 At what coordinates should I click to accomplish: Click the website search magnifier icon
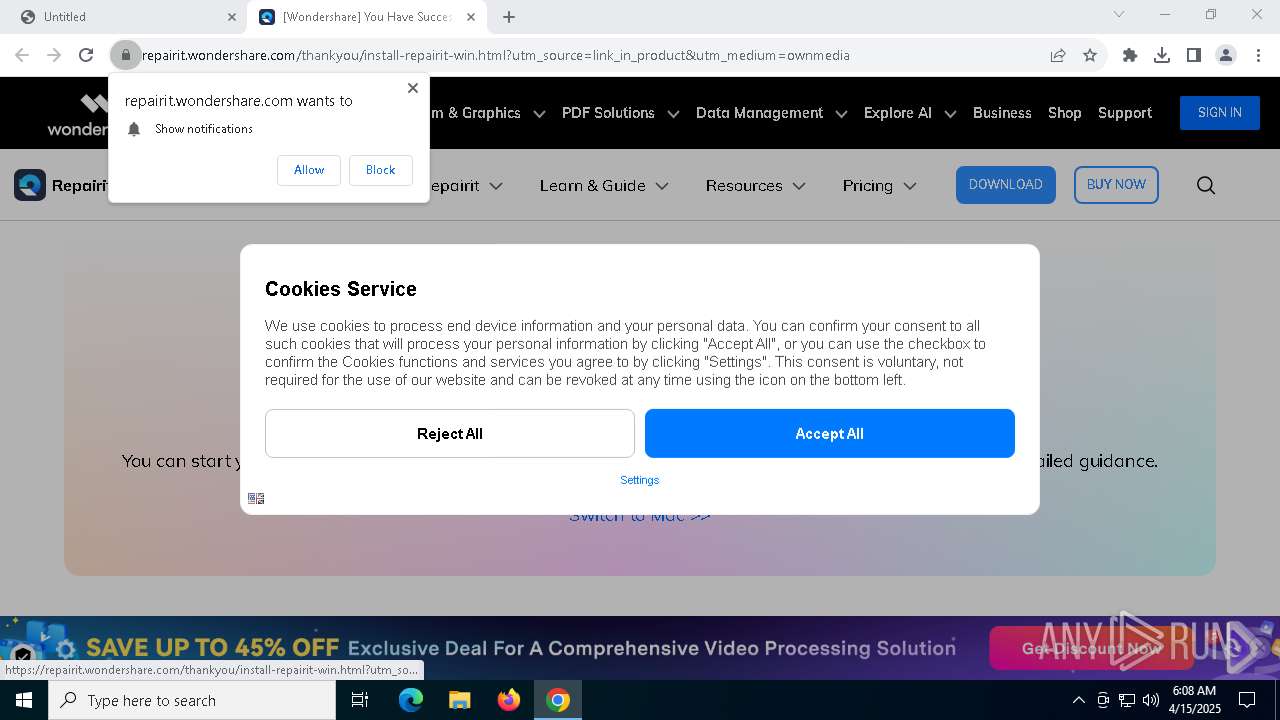point(1206,185)
